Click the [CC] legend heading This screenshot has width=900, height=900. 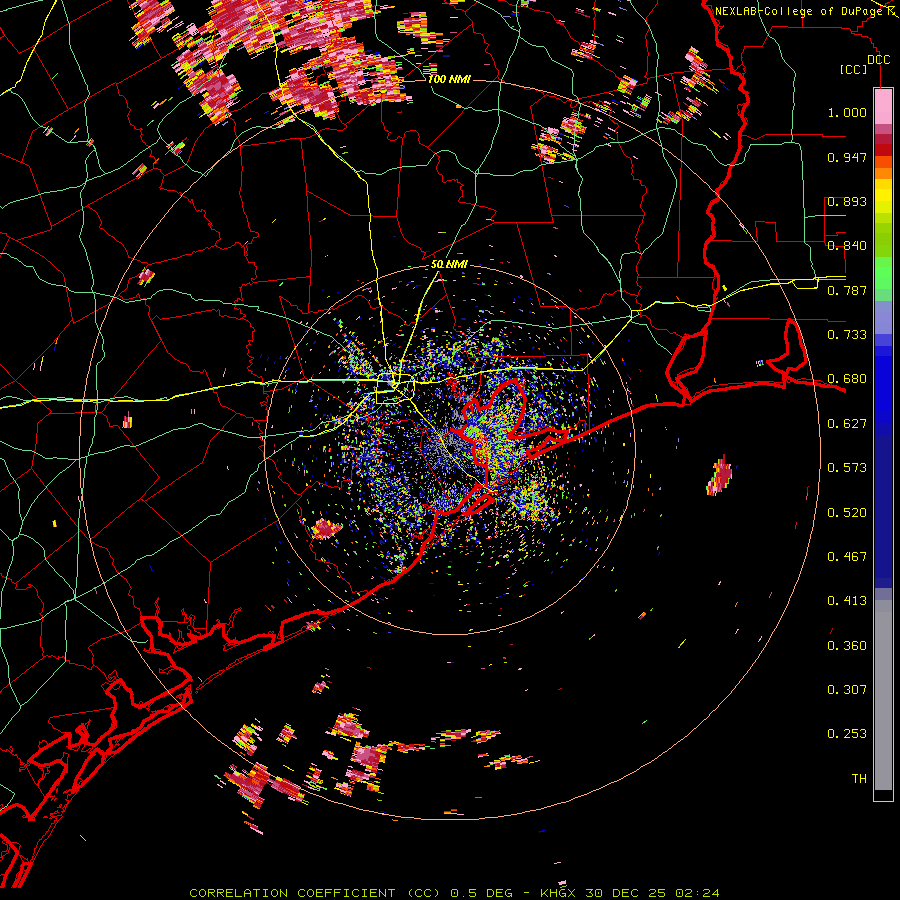click(853, 69)
